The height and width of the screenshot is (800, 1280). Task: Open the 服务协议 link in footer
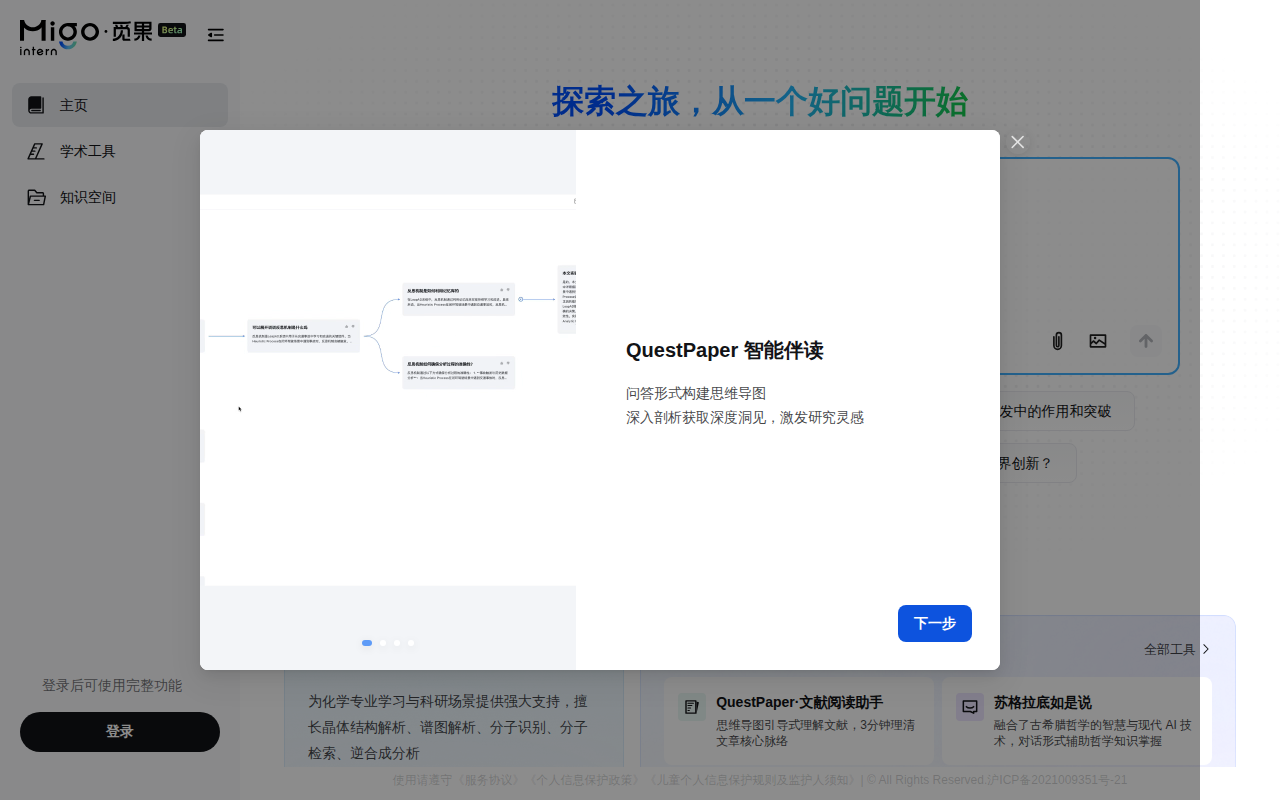(490, 780)
